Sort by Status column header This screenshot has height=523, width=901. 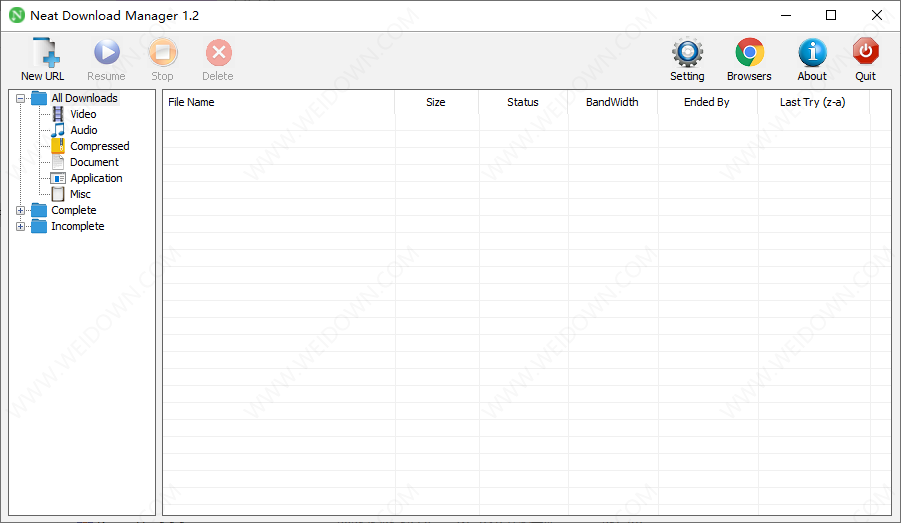(523, 102)
